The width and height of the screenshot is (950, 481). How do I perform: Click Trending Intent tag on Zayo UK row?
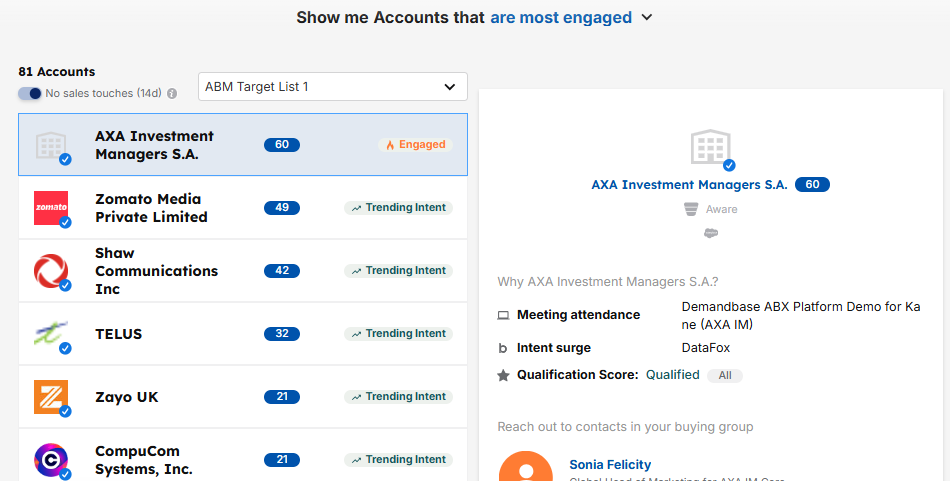point(399,397)
